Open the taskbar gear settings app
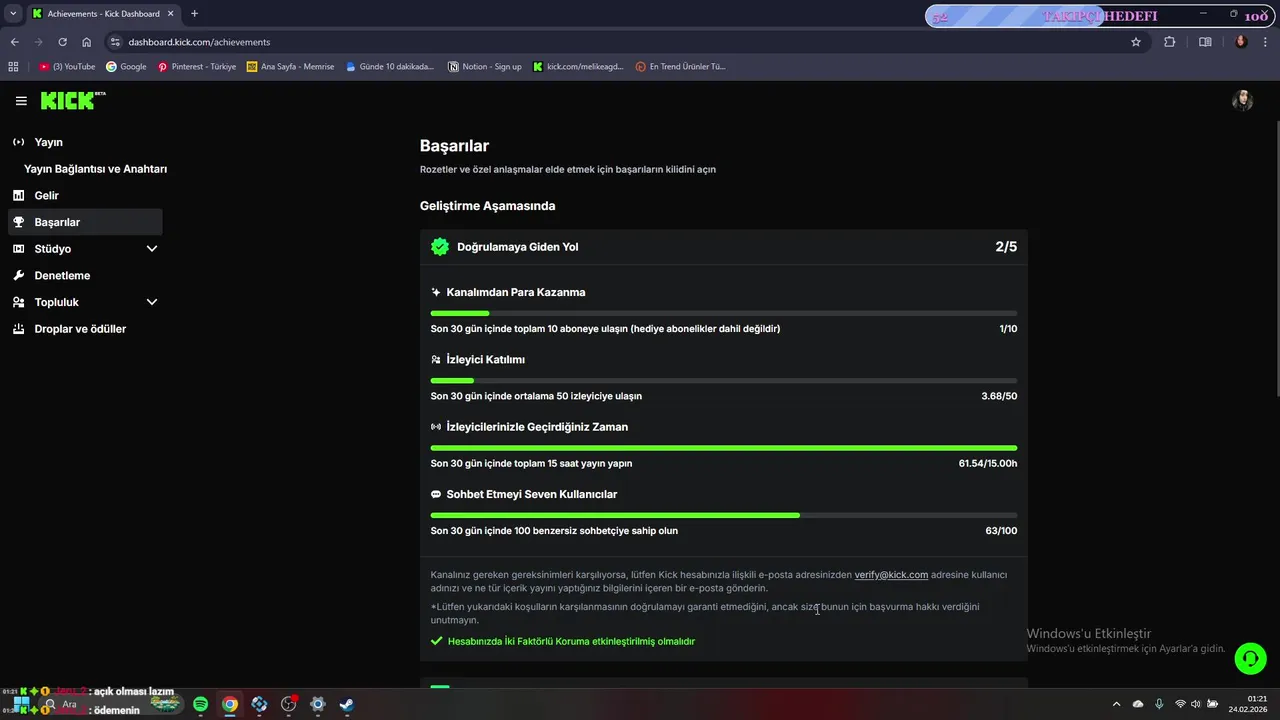1280x720 pixels. 318,704
